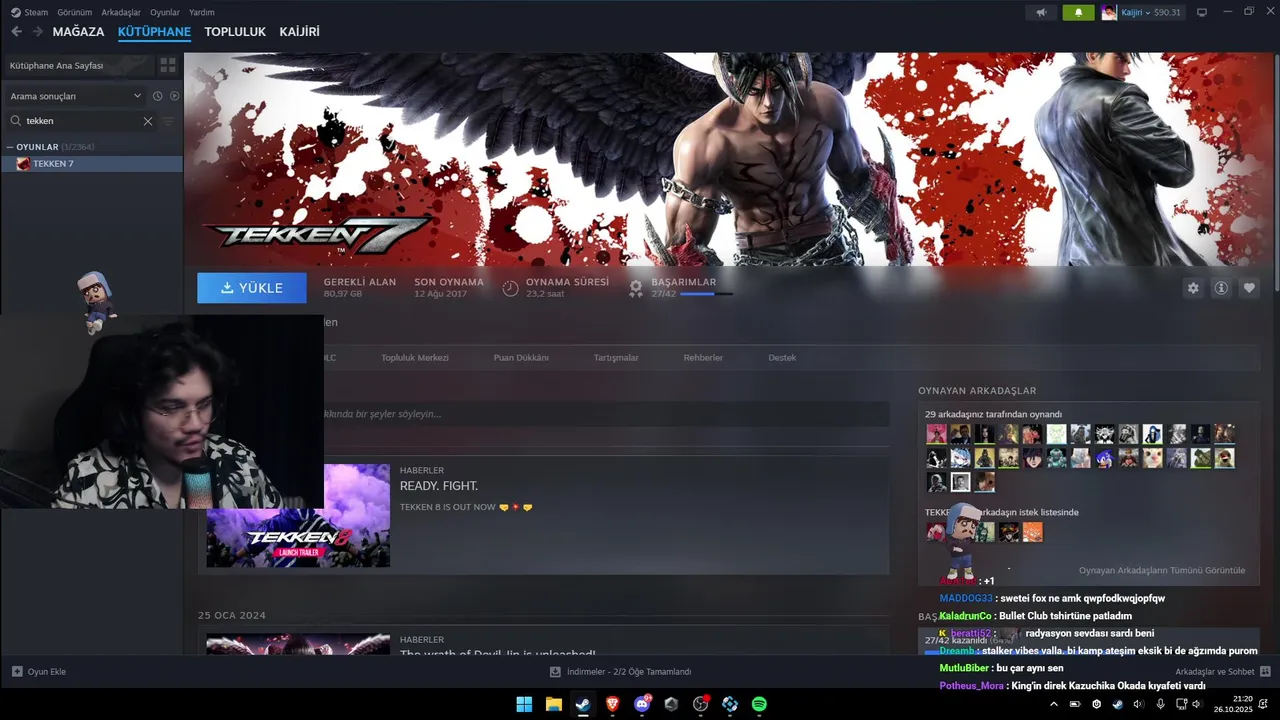1280x720 pixels.
Task: Click the downloads icon in bottom bar
Action: [555, 672]
